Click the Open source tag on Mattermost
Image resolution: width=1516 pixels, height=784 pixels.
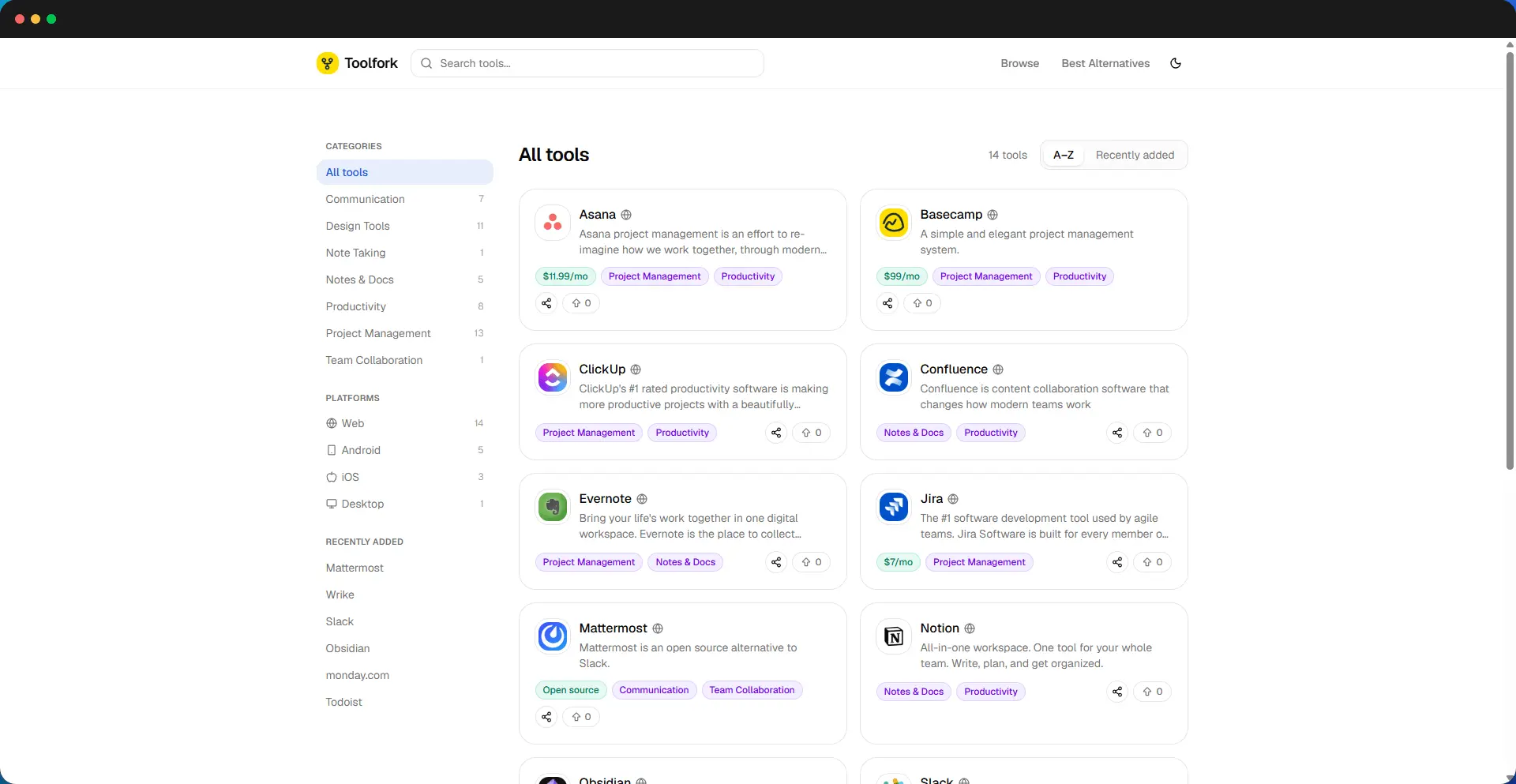tap(571, 690)
